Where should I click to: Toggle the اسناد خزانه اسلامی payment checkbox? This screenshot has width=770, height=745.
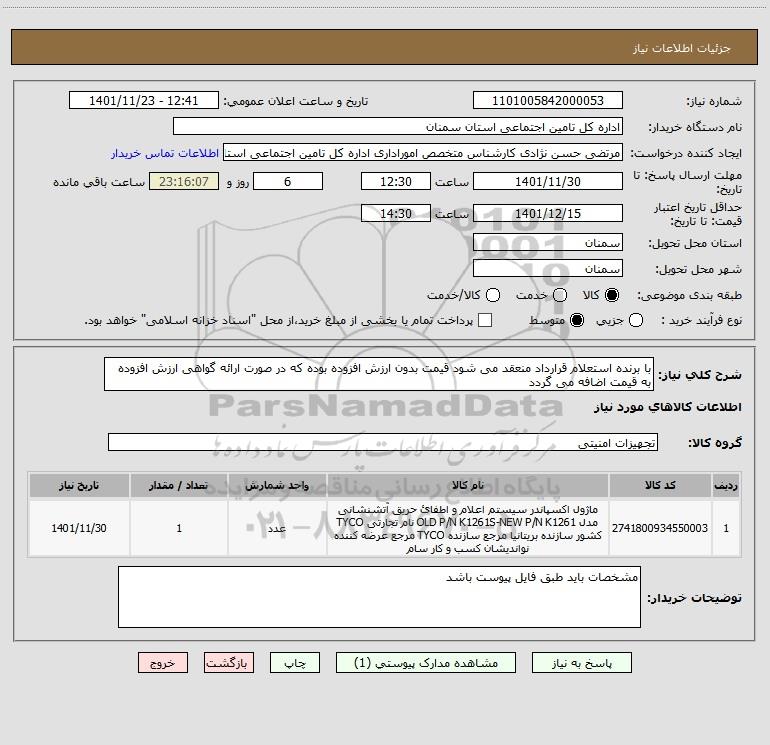485,320
